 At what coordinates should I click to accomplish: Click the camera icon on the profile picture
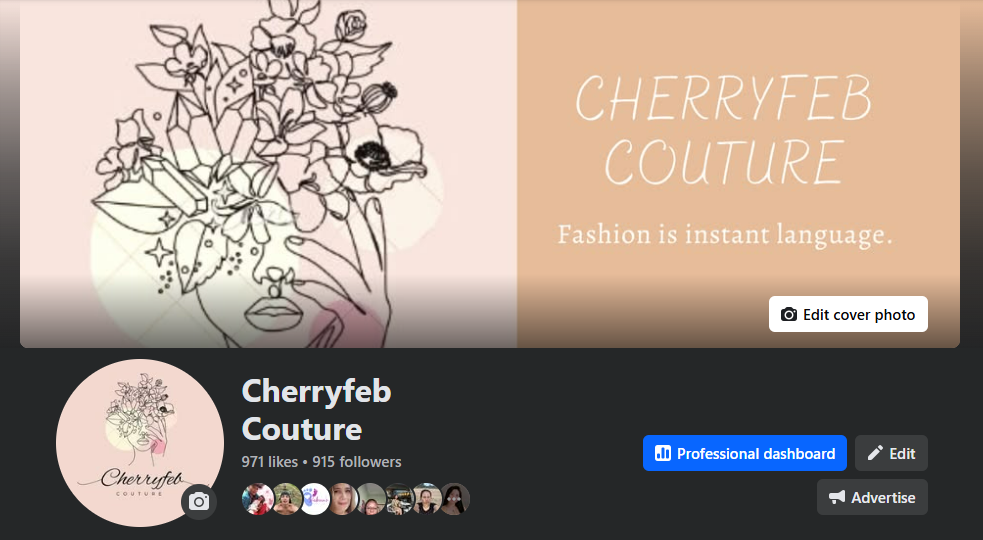tap(199, 502)
